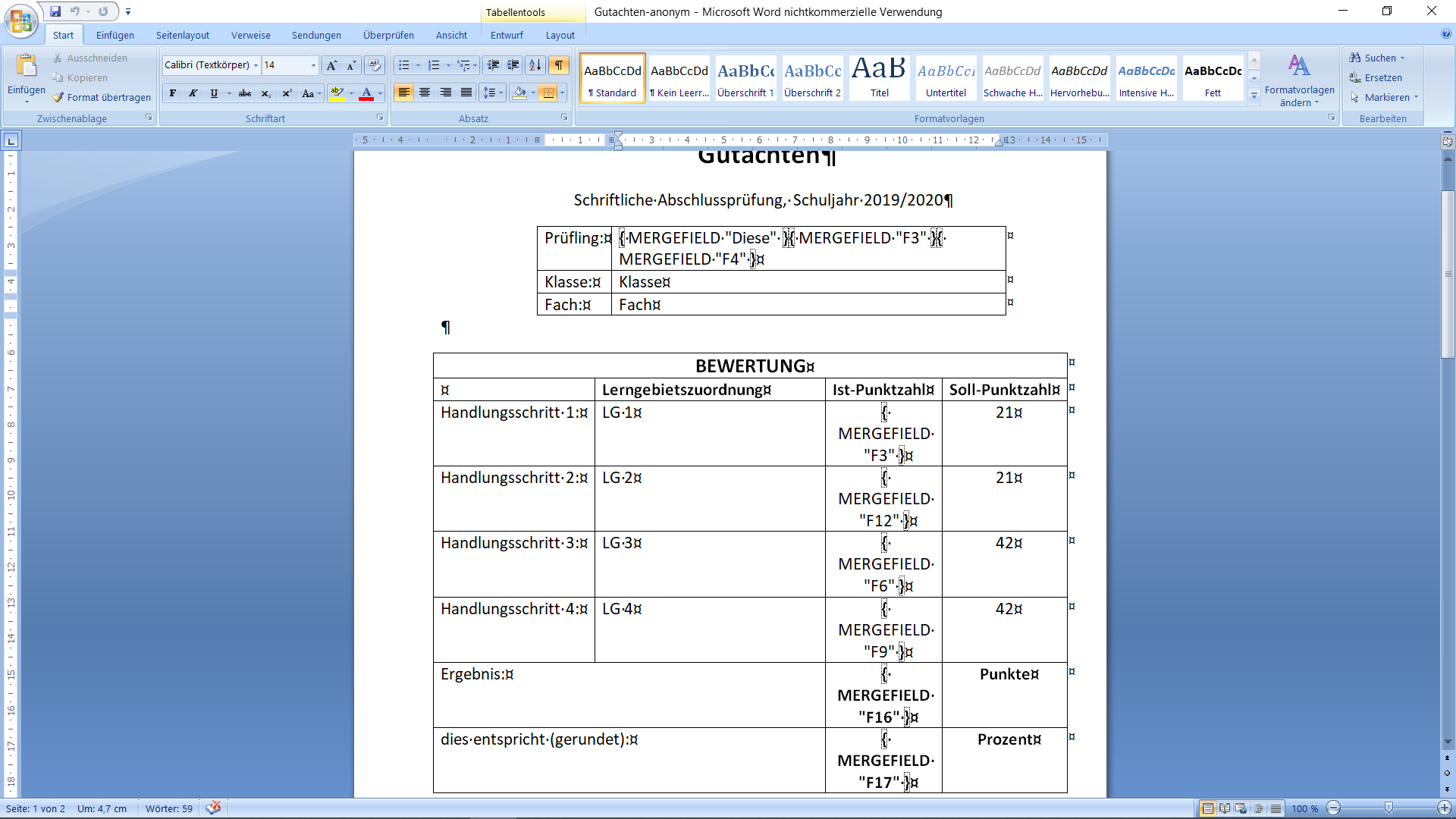1456x819 pixels.
Task: Apply shading fill color
Action: [519, 93]
